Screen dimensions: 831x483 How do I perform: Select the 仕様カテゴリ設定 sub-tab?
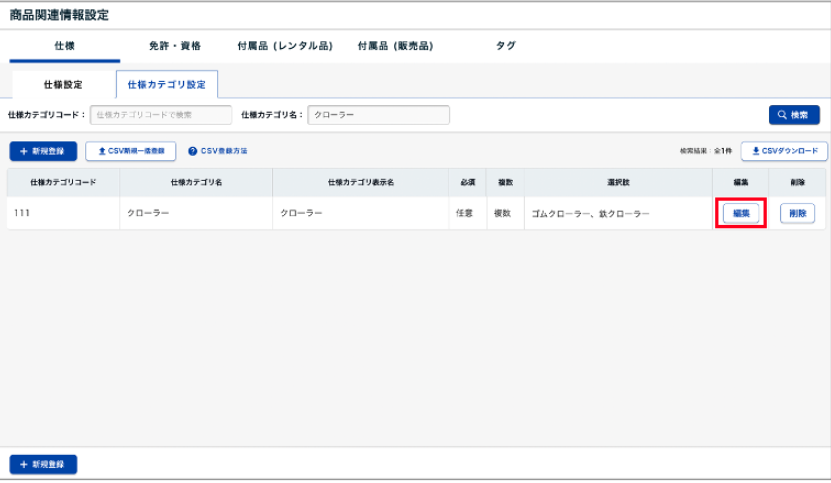[x=166, y=85]
